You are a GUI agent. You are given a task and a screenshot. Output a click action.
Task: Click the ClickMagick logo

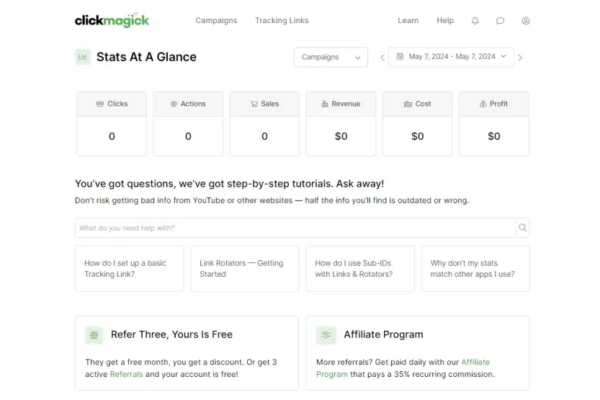click(112, 20)
